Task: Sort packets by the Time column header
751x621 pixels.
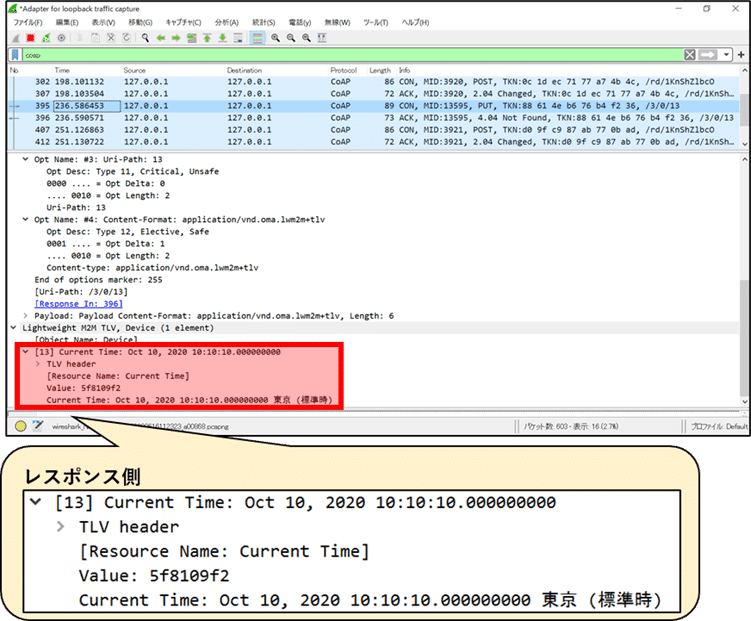Action: tap(62, 70)
